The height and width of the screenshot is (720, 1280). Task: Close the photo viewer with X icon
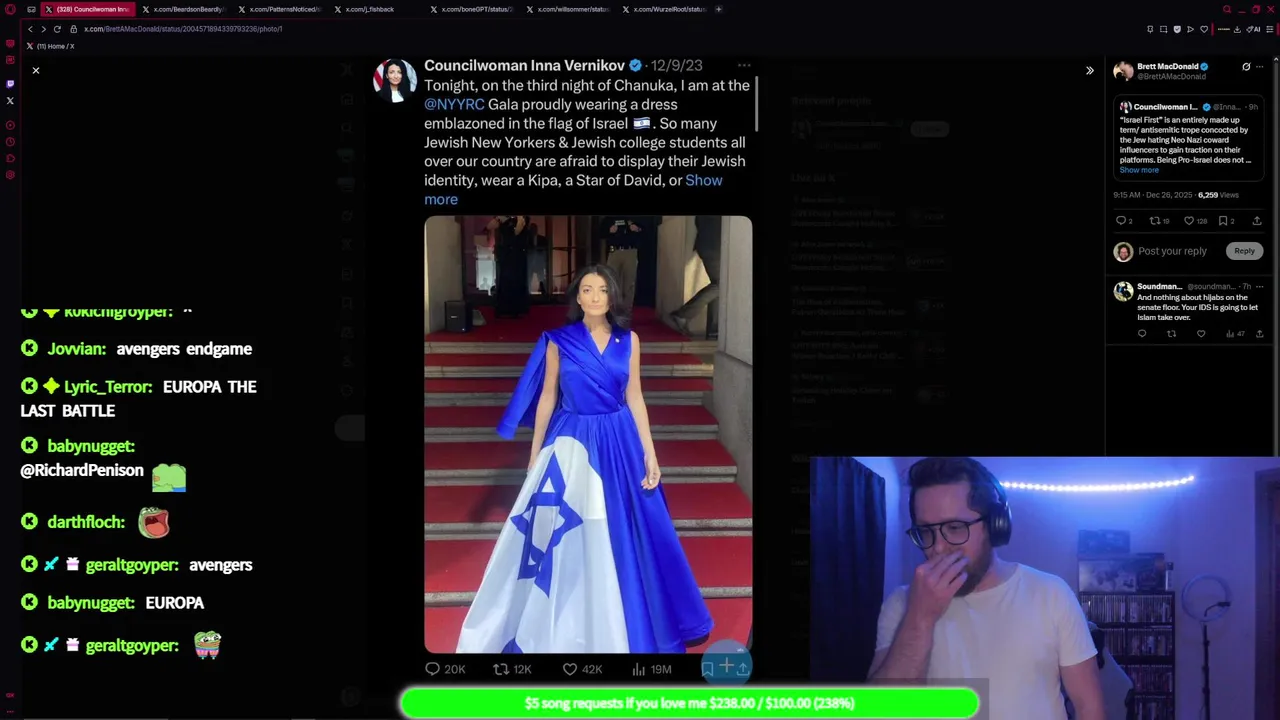click(36, 70)
